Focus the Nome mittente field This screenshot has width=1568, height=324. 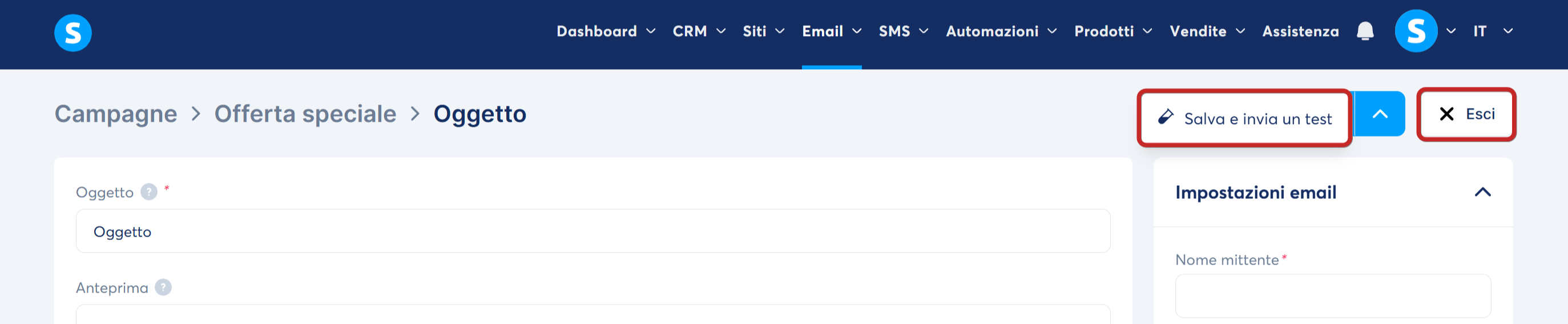click(1332, 295)
